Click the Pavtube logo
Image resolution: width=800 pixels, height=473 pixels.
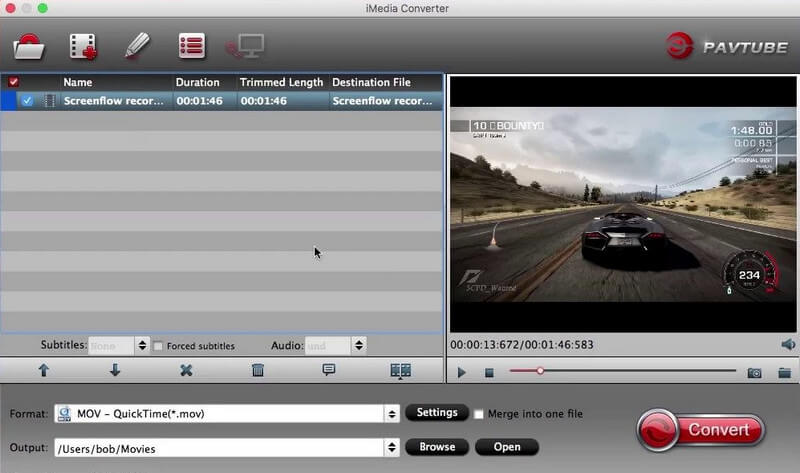tap(727, 46)
